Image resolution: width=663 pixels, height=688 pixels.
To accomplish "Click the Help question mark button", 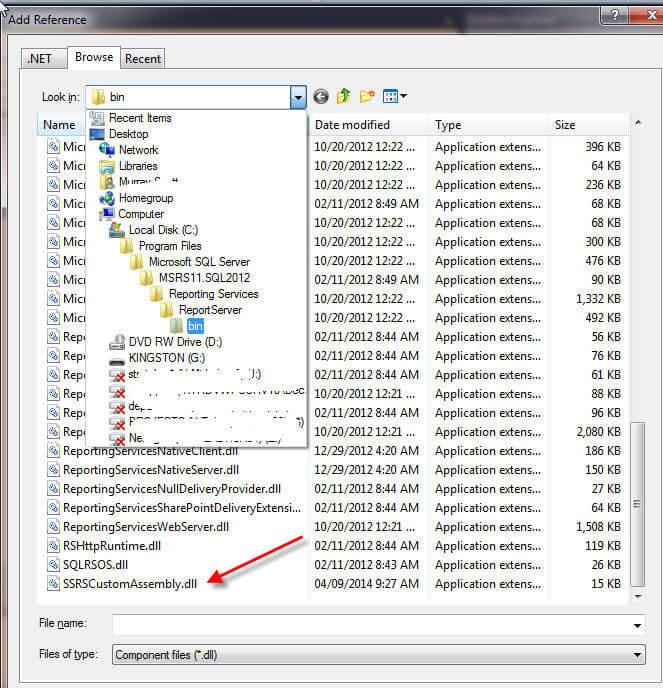I will pyautogui.click(x=615, y=16).
